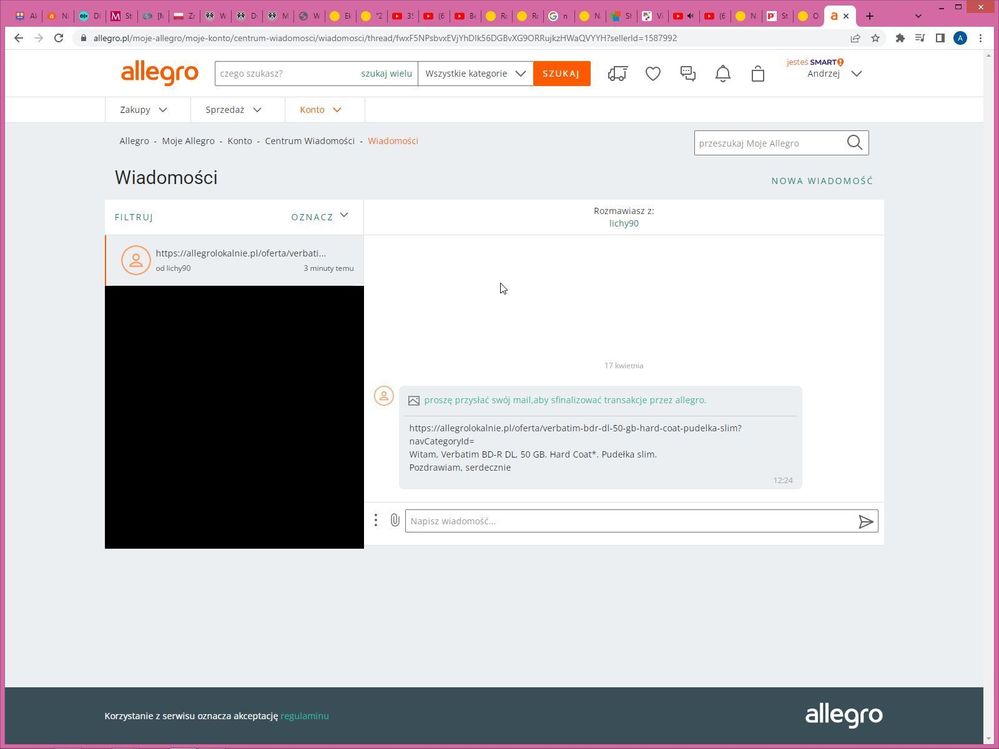Click the szukaj wielu link
The height and width of the screenshot is (749, 999).
(x=386, y=73)
